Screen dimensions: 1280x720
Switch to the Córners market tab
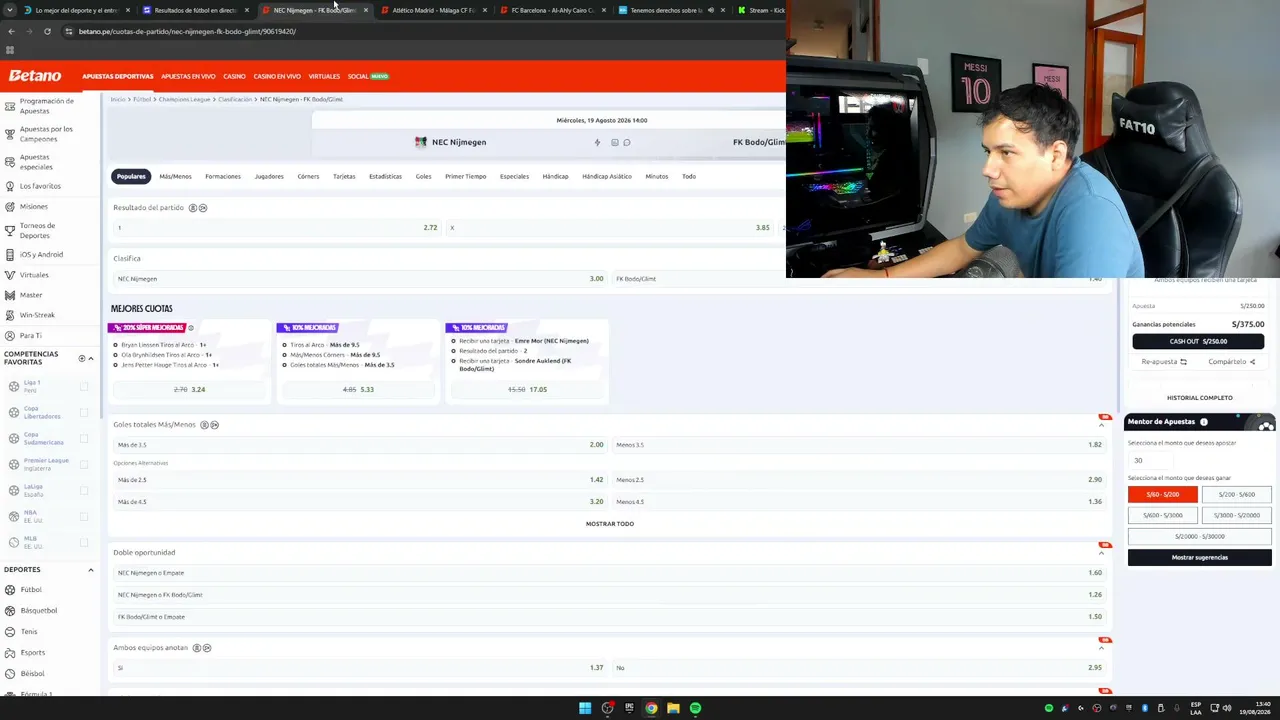tap(308, 176)
